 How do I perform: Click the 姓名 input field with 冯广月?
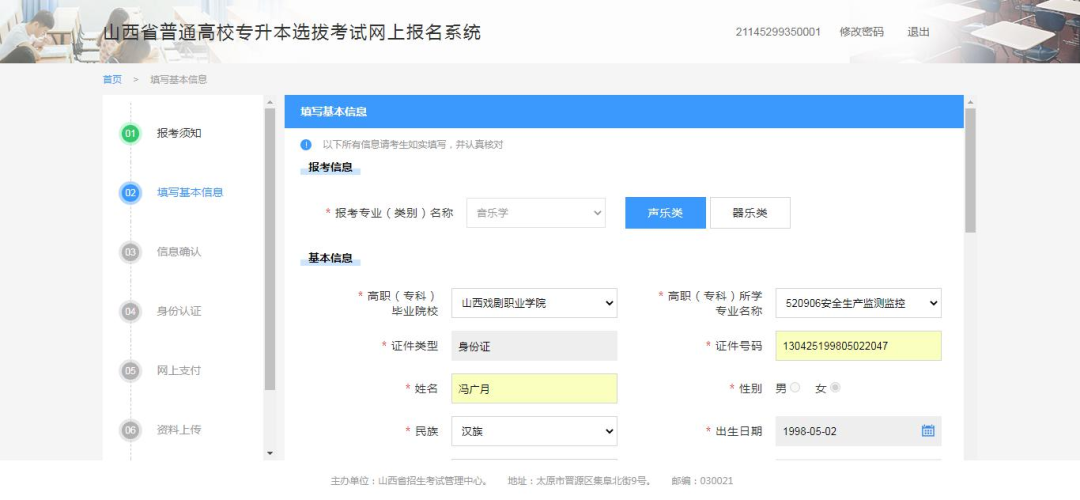(534, 388)
